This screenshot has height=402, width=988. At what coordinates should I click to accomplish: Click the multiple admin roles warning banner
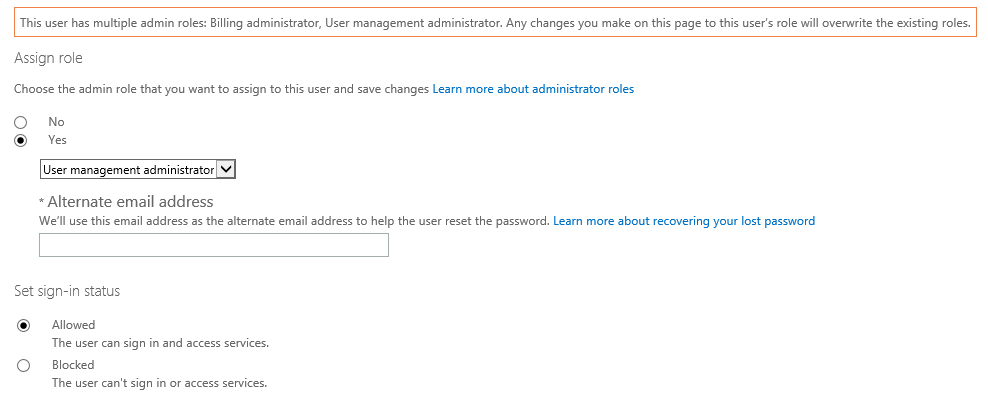click(x=495, y=23)
